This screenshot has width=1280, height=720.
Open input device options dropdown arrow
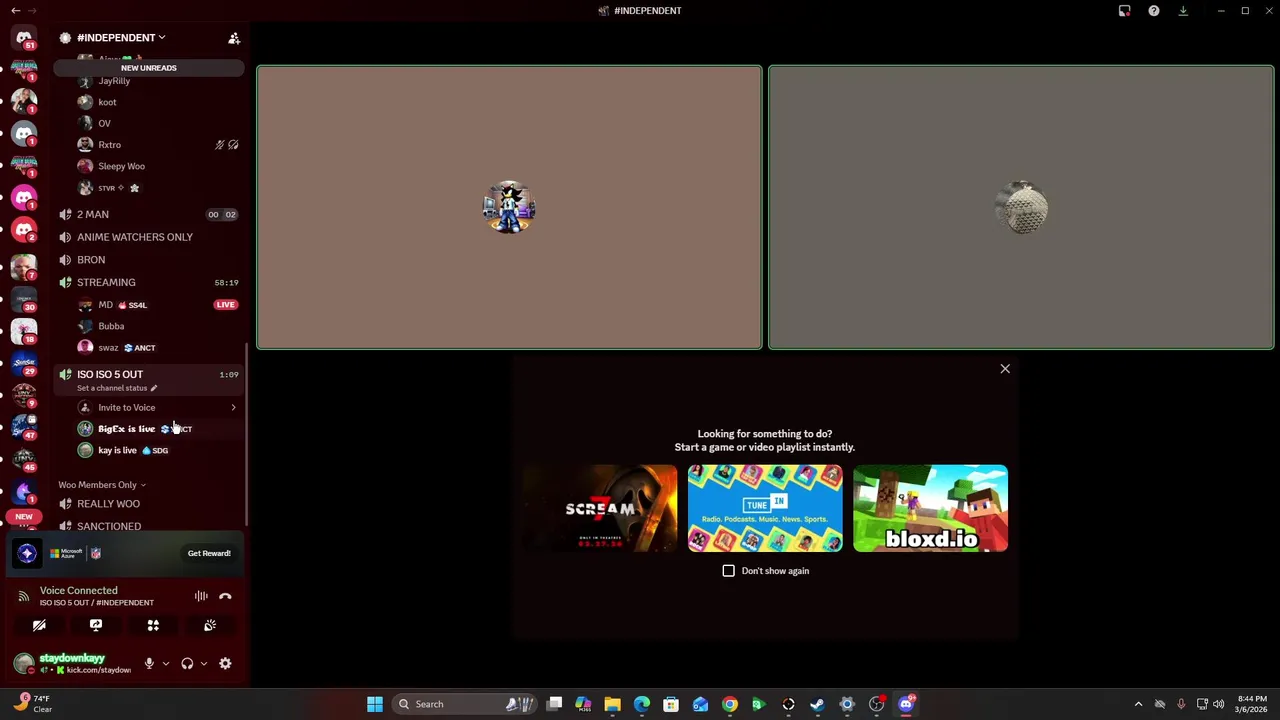tap(166, 664)
